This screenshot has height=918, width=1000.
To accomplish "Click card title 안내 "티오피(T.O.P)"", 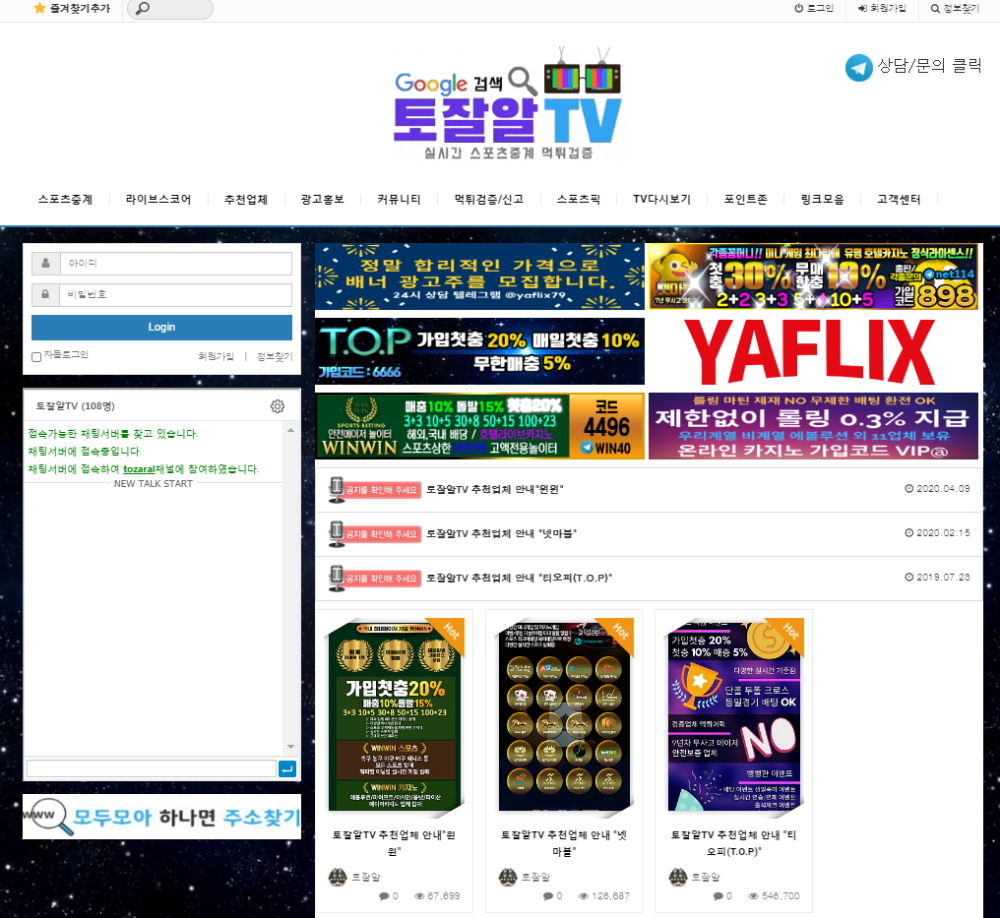I will click(733, 843).
